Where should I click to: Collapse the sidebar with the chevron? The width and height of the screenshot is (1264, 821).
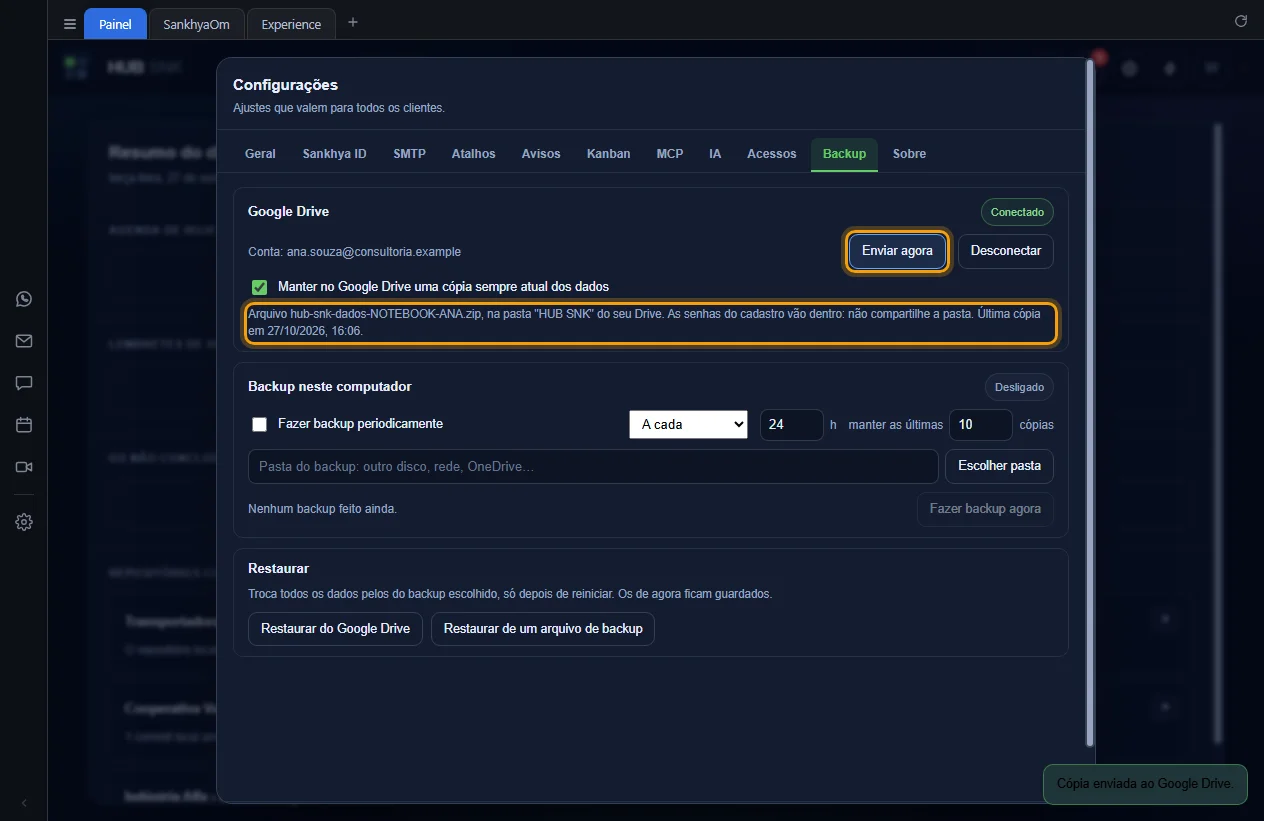[x=24, y=803]
